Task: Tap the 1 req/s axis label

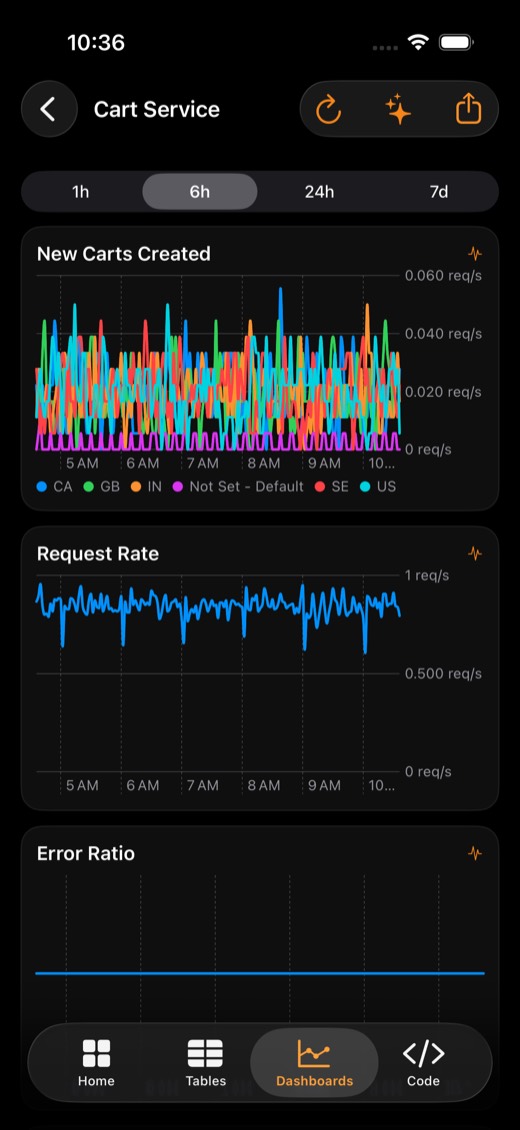Action: [427, 575]
